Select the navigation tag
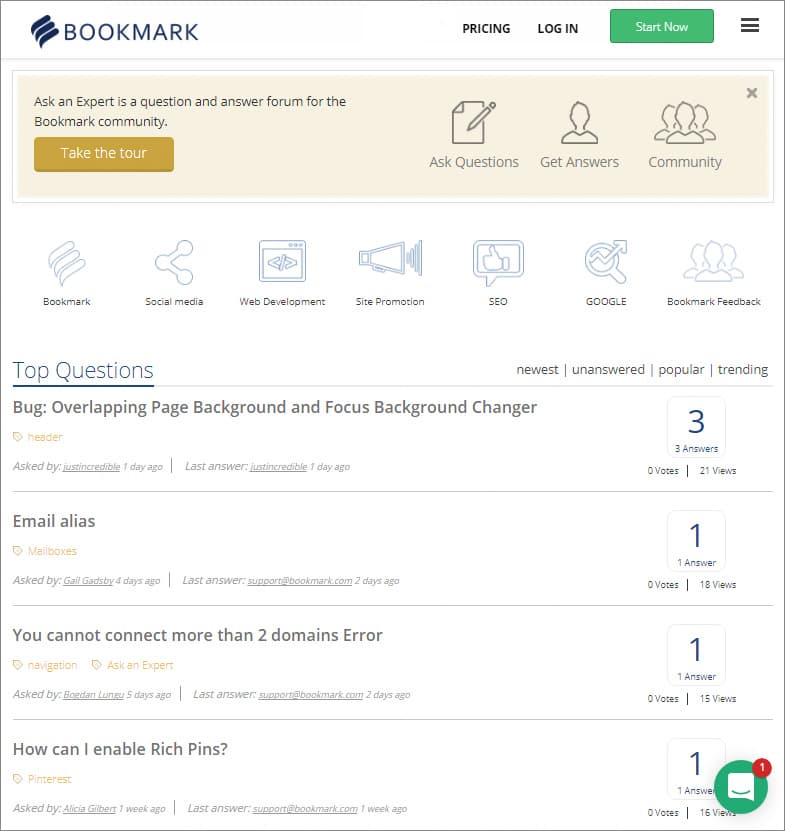Image resolution: width=785 pixels, height=831 pixels. (x=52, y=665)
